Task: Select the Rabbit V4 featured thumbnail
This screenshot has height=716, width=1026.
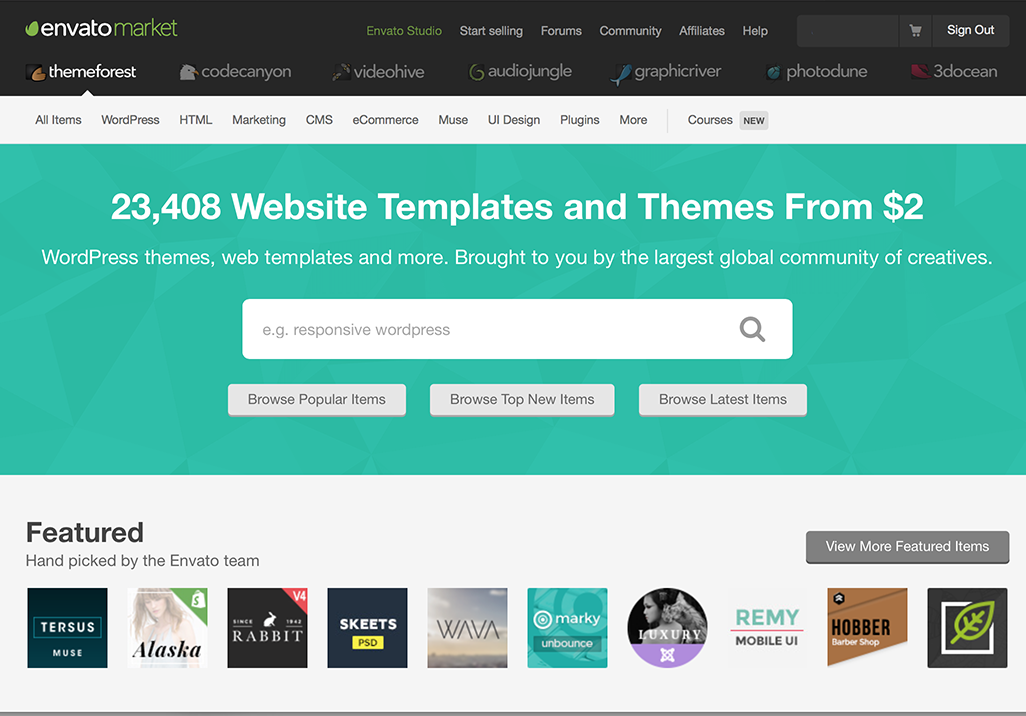Action: [268, 628]
